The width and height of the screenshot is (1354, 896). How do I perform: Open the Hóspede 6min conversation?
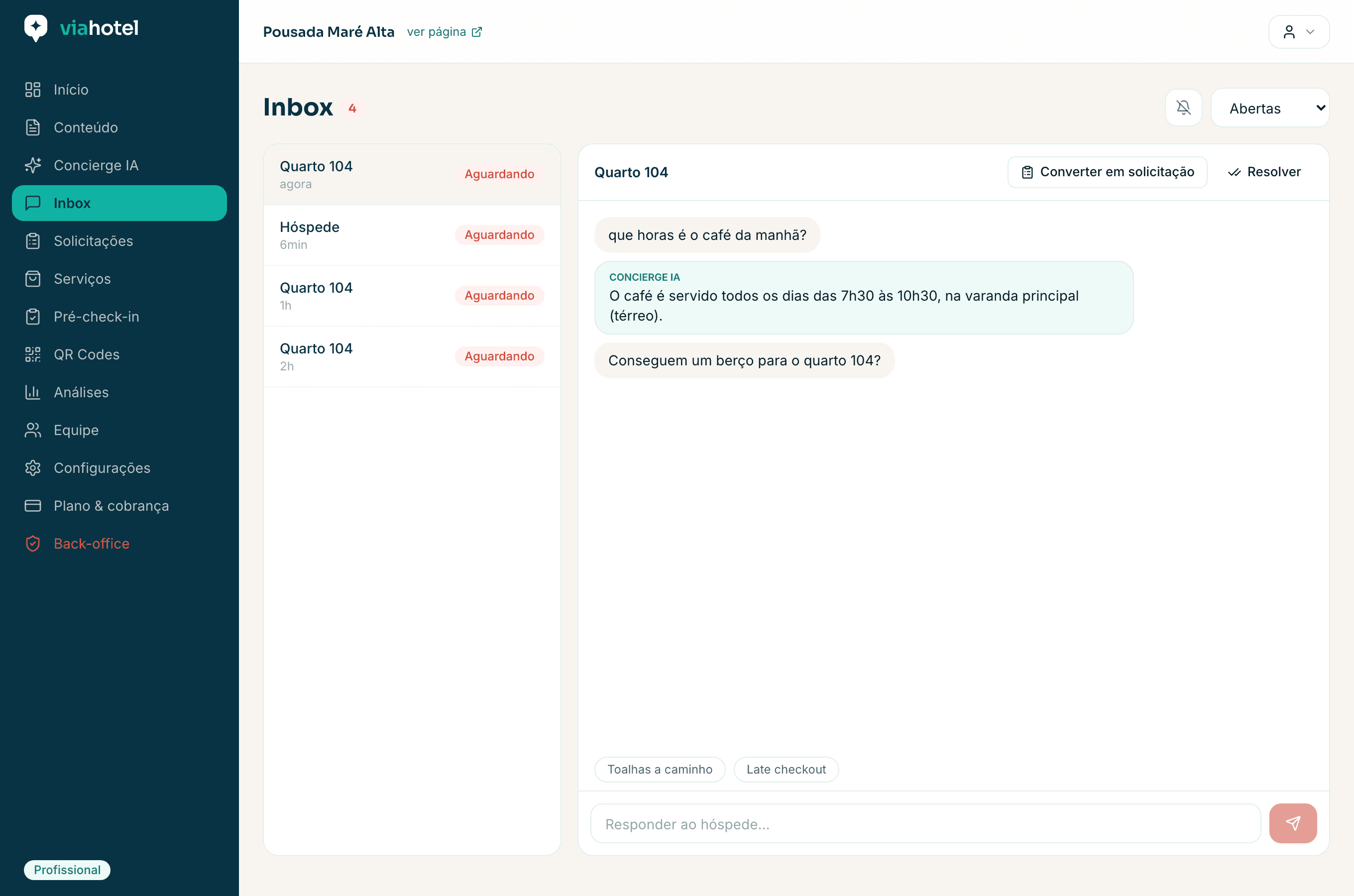coord(412,235)
